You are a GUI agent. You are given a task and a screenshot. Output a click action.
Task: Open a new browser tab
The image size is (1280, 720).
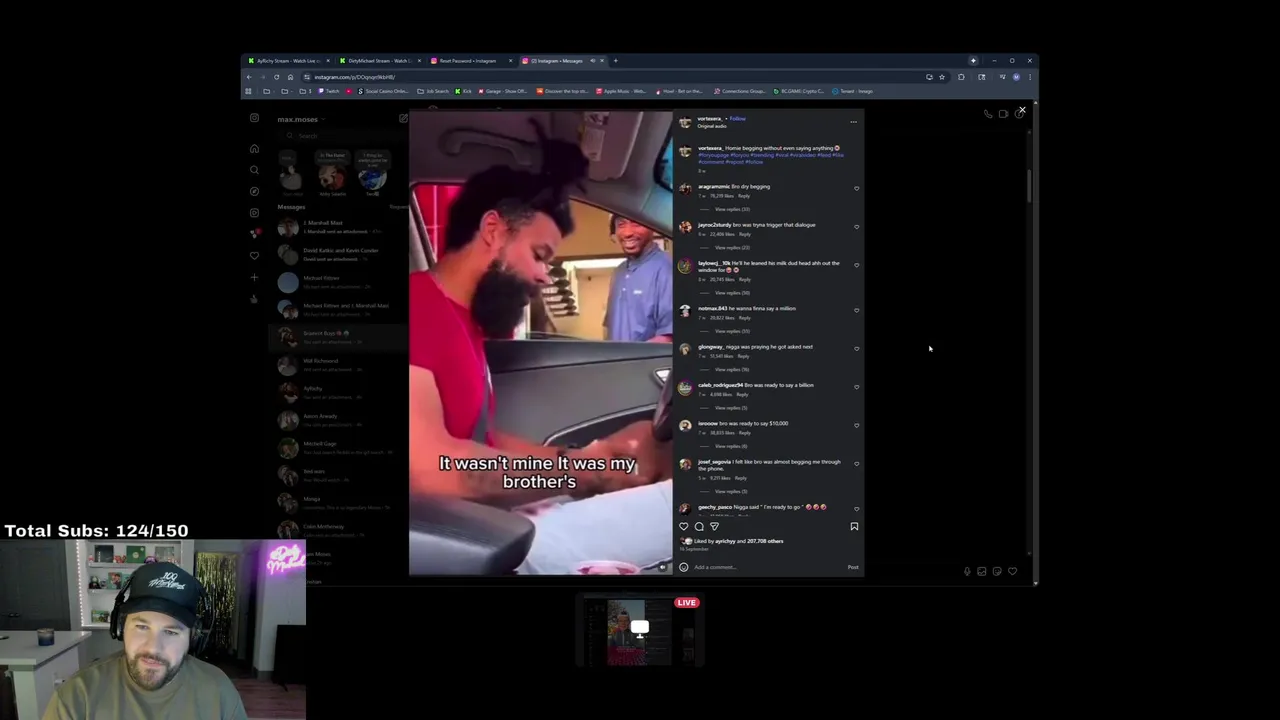point(615,61)
